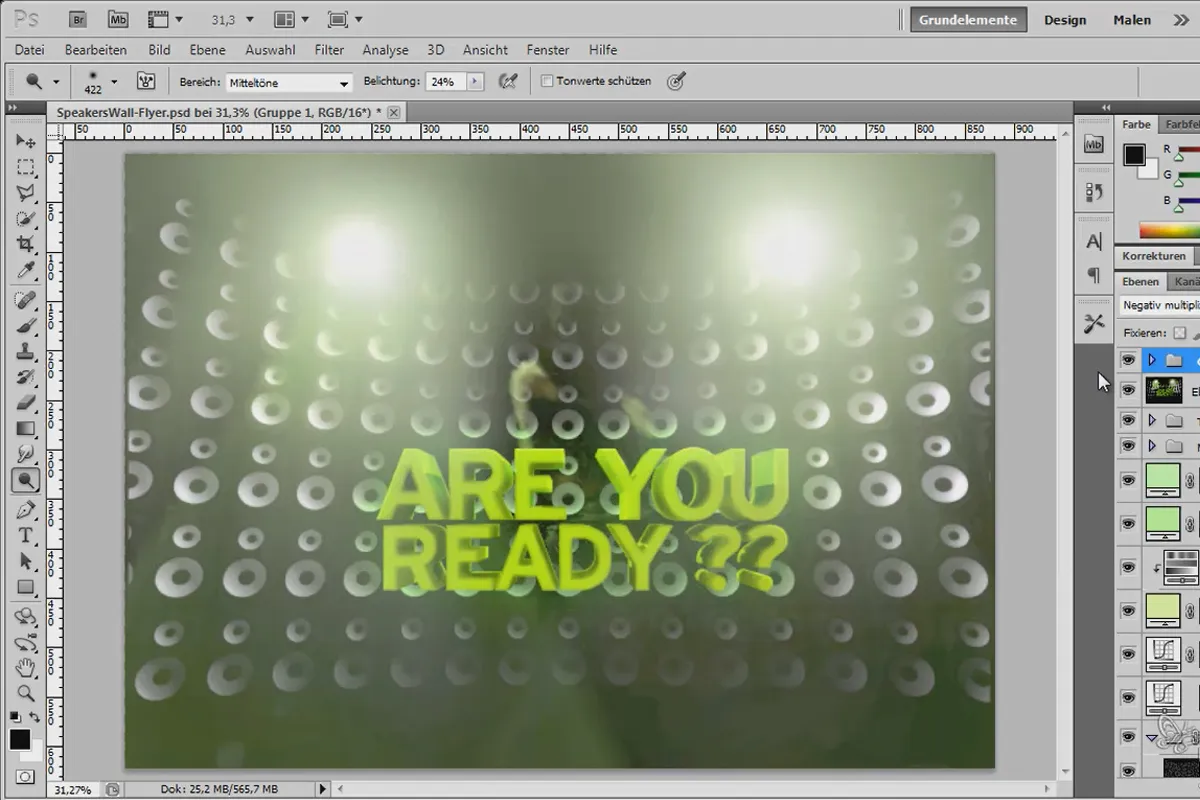Open the Paragraph panel icon
This screenshot has width=1200, height=800.
click(1094, 275)
